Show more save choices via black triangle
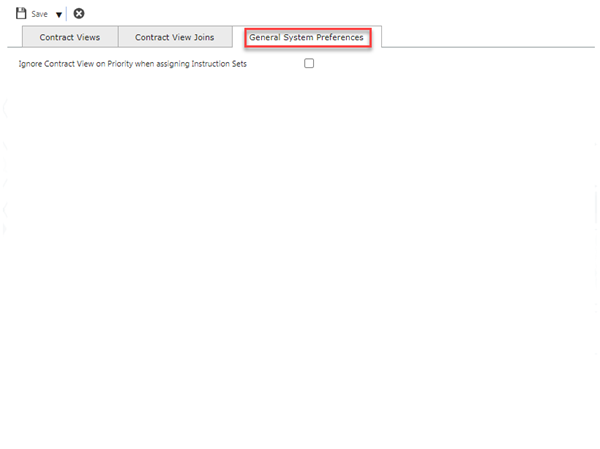 coord(59,15)
